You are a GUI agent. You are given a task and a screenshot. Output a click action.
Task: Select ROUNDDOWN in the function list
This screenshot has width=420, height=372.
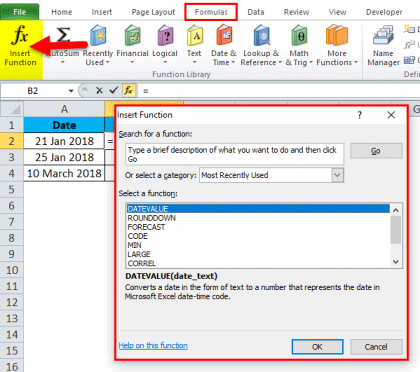click(x=258, y=218)
